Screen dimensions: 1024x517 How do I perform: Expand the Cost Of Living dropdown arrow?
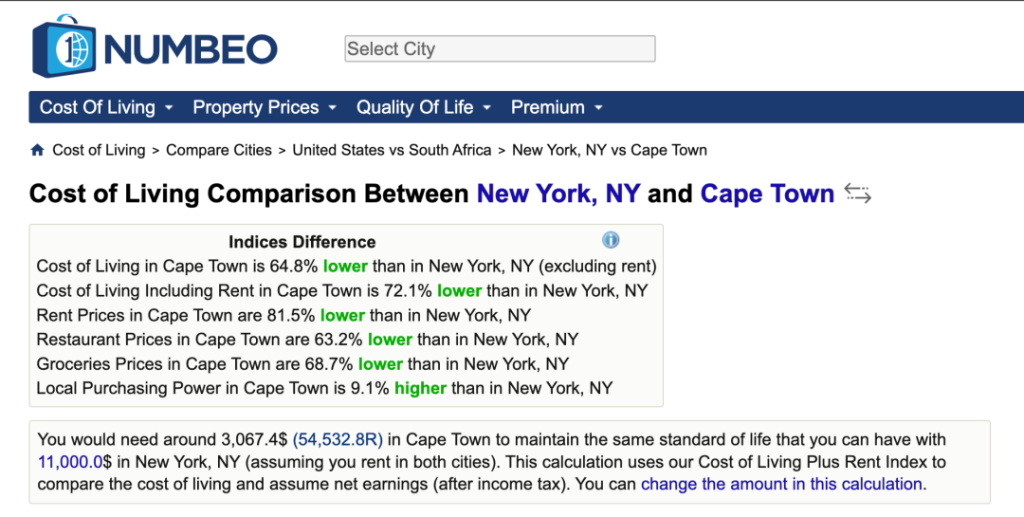click(x=169, y=108)
